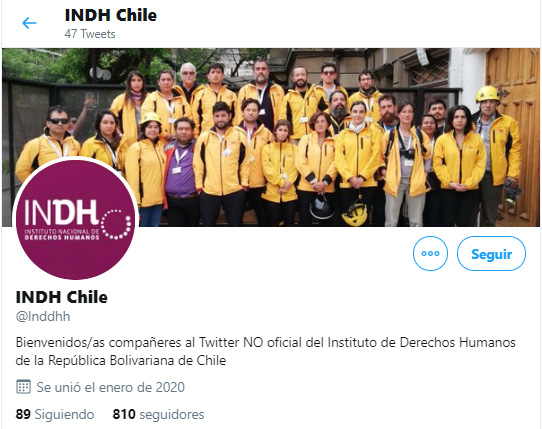Click the INDH Chile profile display name

[x=62, y=297]
